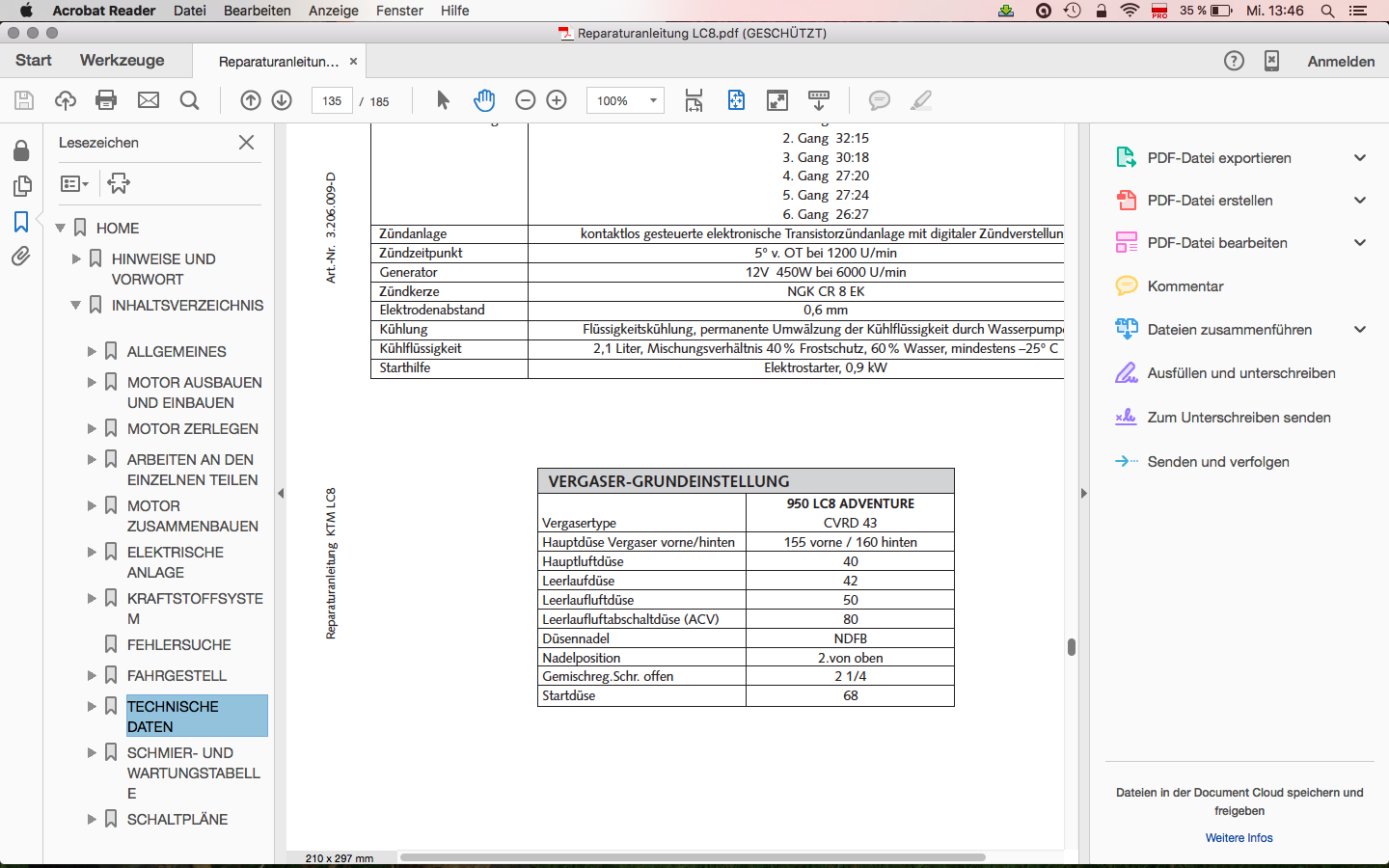Click the page number input field
The image size is (1389, 868).
click(x=332, y=100)
